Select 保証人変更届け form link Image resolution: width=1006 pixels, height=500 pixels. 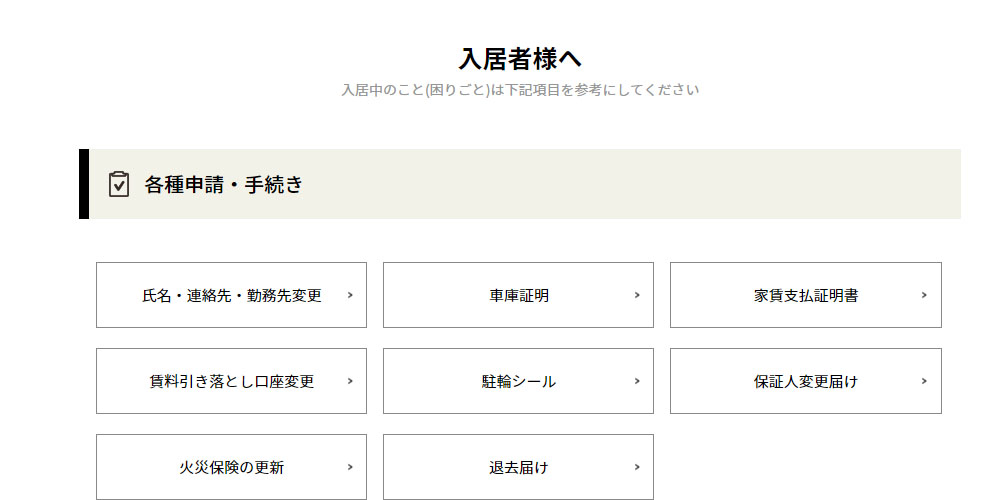pos(805,382)
